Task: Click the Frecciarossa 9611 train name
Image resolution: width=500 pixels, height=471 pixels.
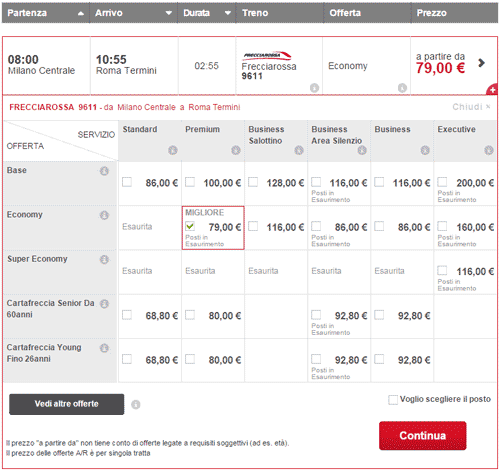Action: click(x=269, y=71)
